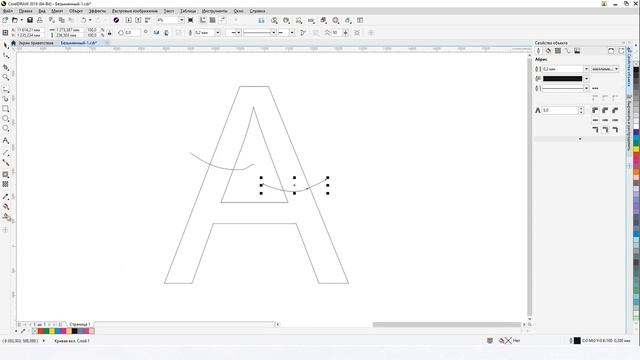
Task: Select the Freehand drawing tool
Action: tap(6, 89)
